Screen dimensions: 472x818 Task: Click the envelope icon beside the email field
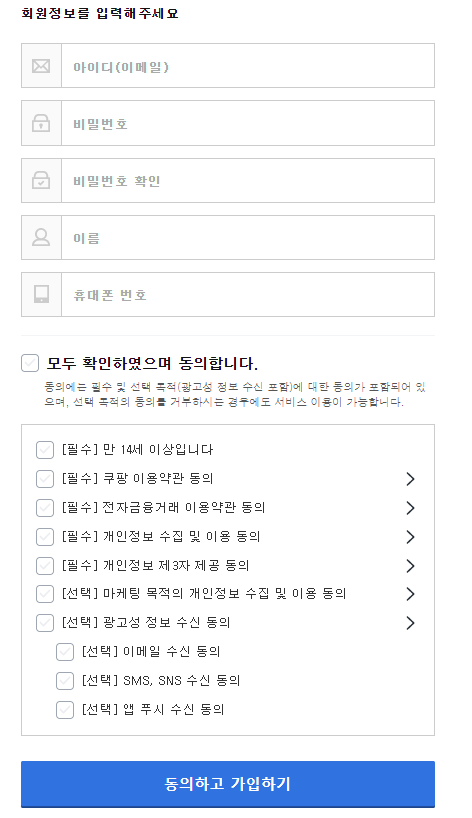pyautogui.click(x=41, y=66)
